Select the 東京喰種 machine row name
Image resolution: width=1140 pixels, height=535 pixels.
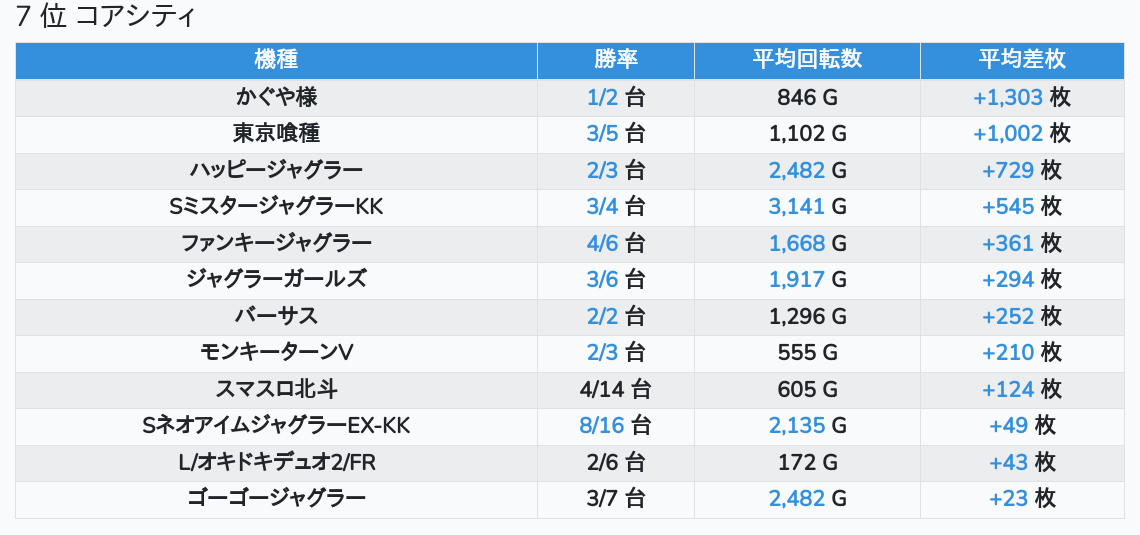pos(276,133)
